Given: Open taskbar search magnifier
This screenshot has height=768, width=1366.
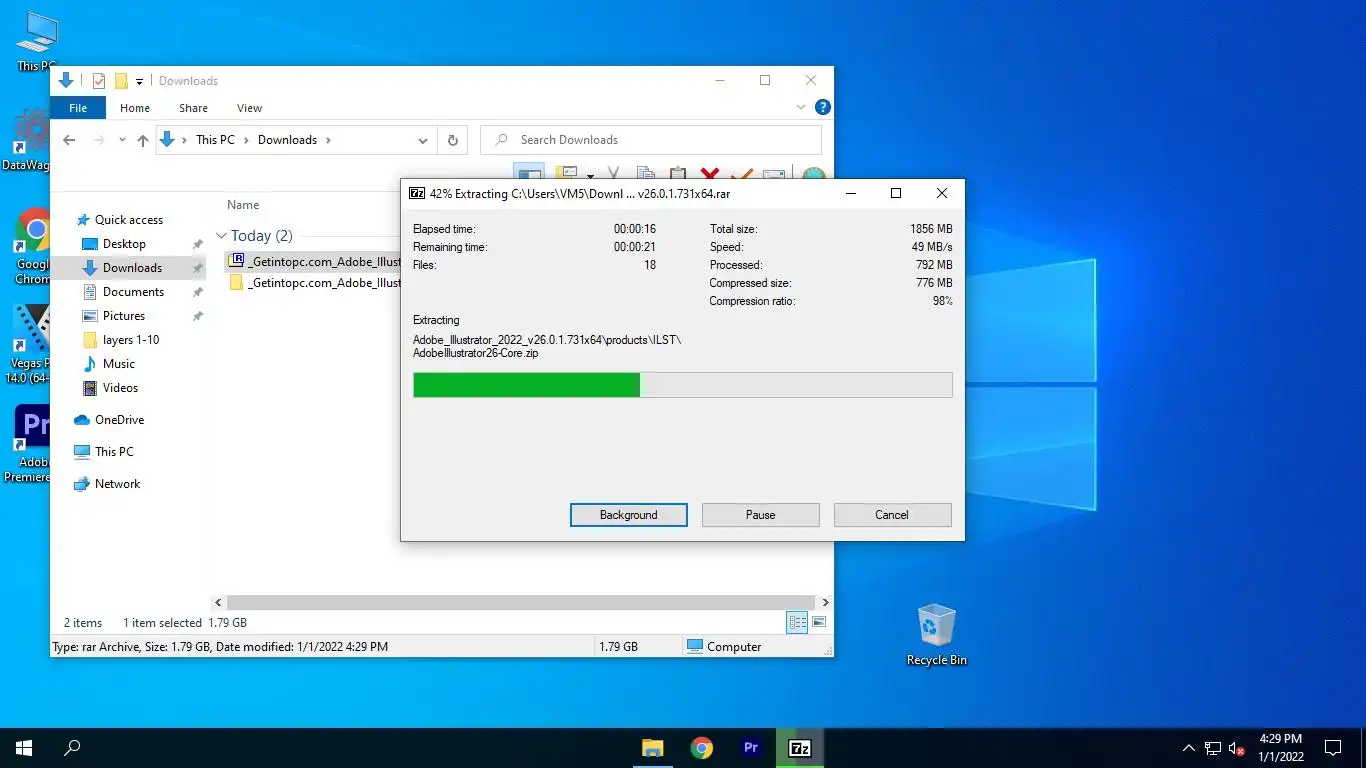Looking at the screenshot, I should pyautogui.click(x=72, y=748).
